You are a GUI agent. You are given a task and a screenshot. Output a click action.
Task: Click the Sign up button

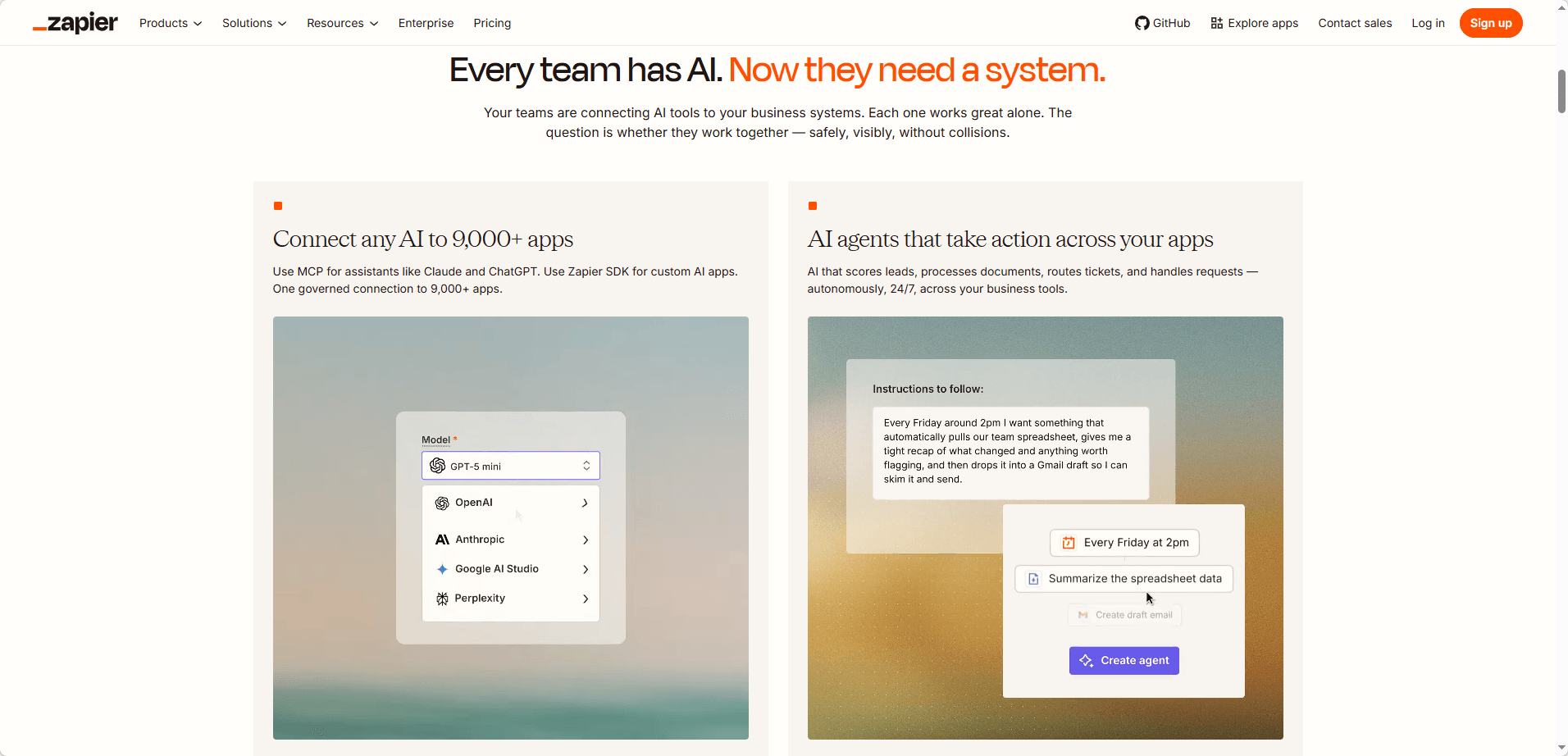(1491, 23)
